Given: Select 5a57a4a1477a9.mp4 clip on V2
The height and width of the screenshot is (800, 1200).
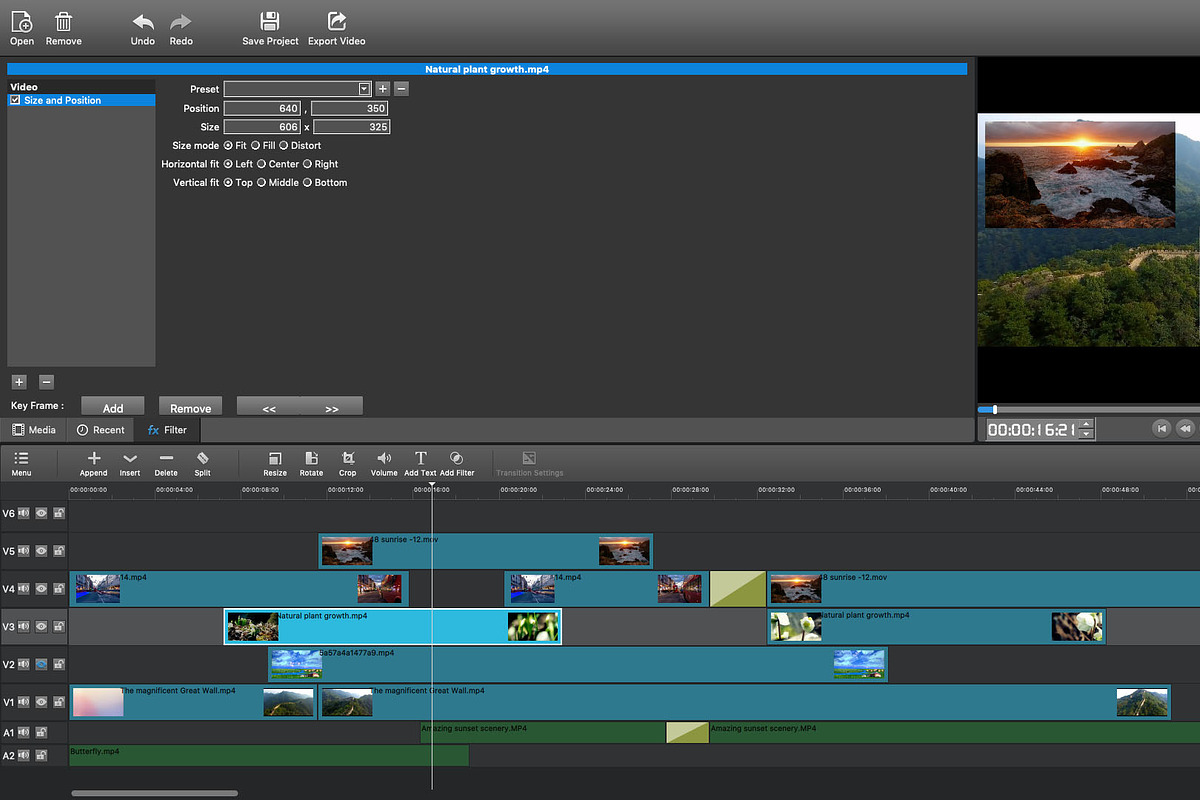Looking at the screenshot, I should point(578,665).
